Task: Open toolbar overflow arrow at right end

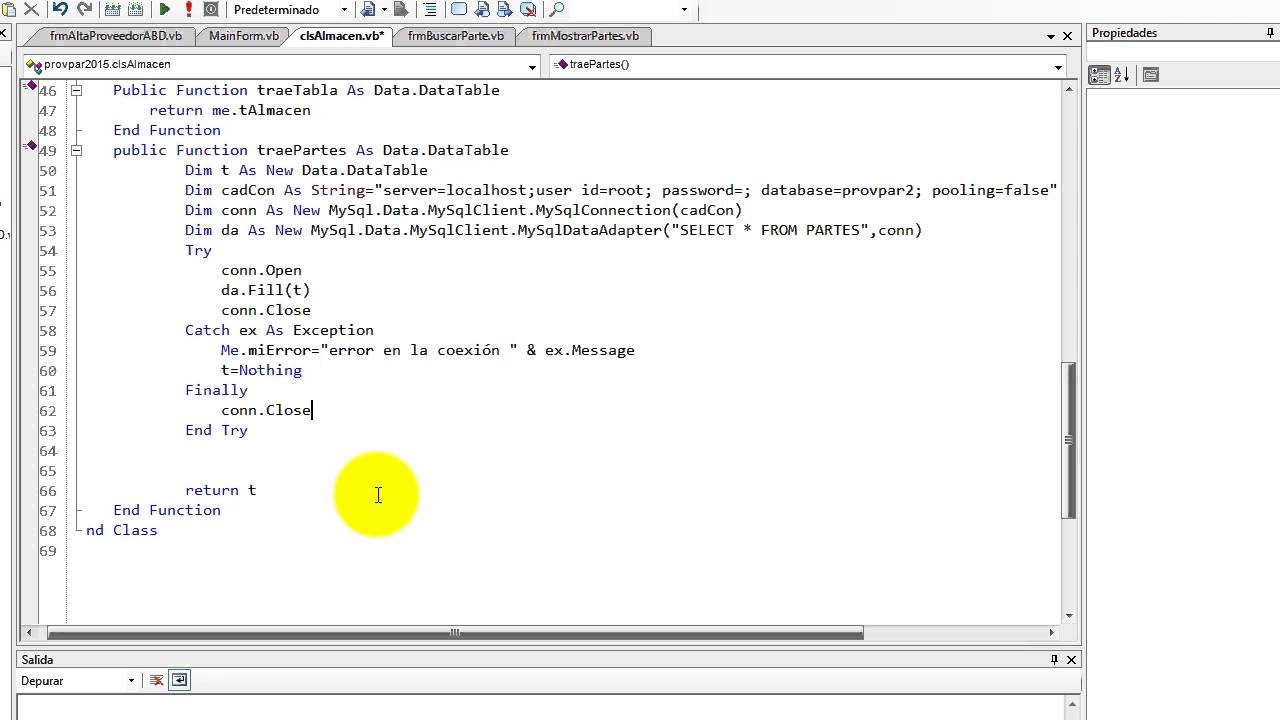Action: (684, 10)
